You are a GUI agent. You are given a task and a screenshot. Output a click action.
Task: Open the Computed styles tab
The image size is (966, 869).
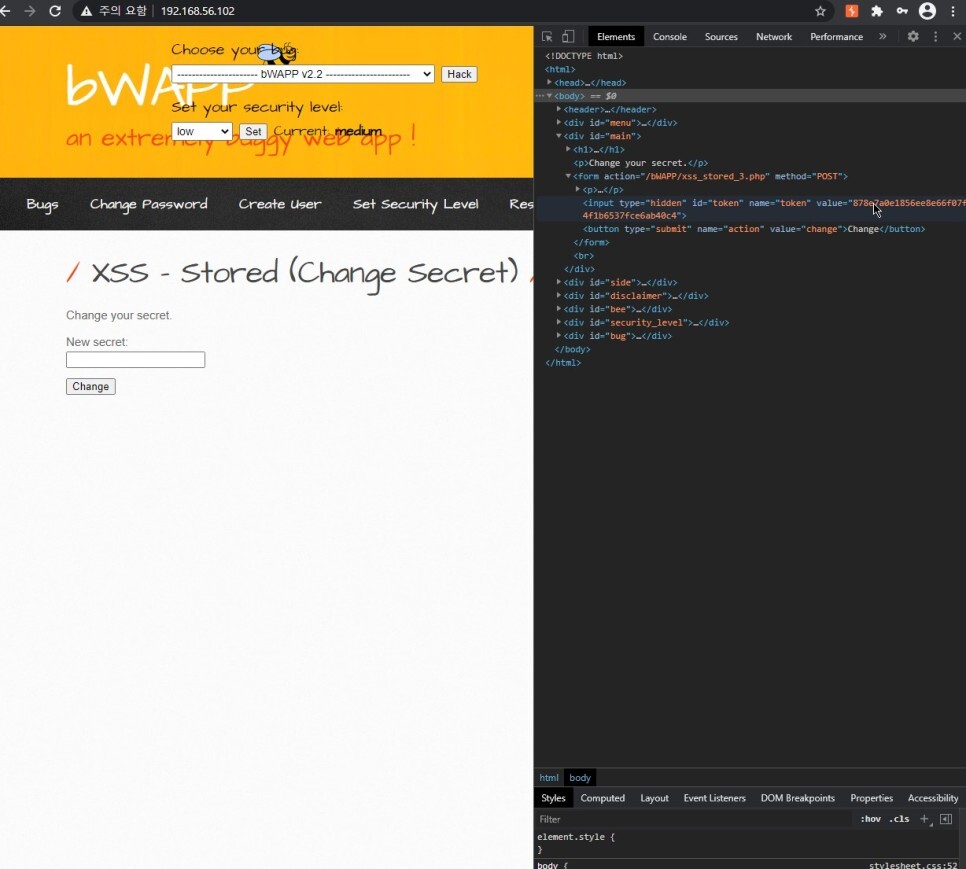(603, 798)
